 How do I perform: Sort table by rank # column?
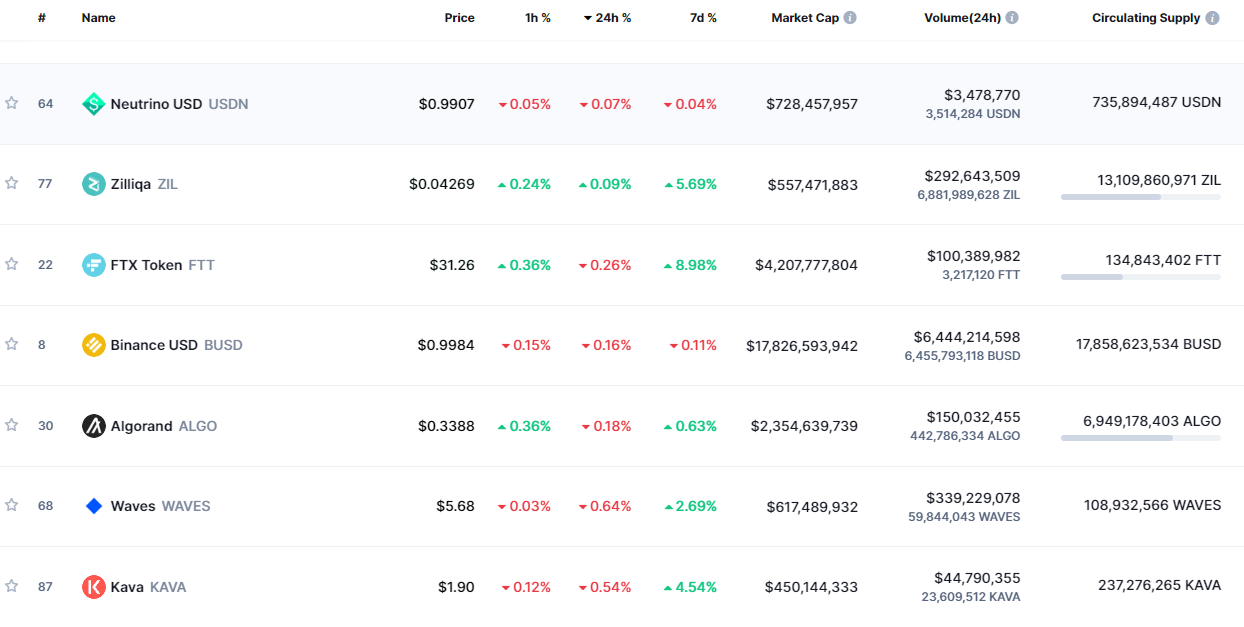tap(42, 18)
